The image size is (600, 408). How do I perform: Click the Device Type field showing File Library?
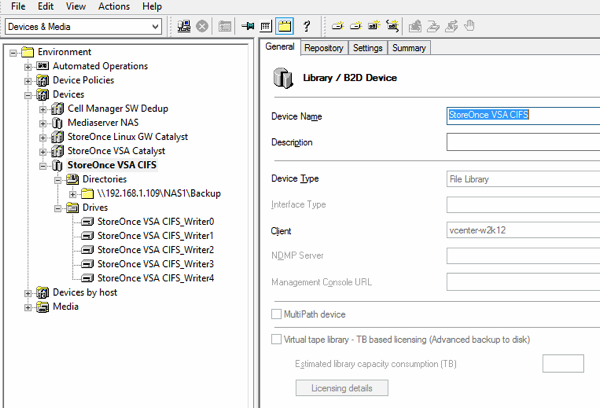[523, 179]
